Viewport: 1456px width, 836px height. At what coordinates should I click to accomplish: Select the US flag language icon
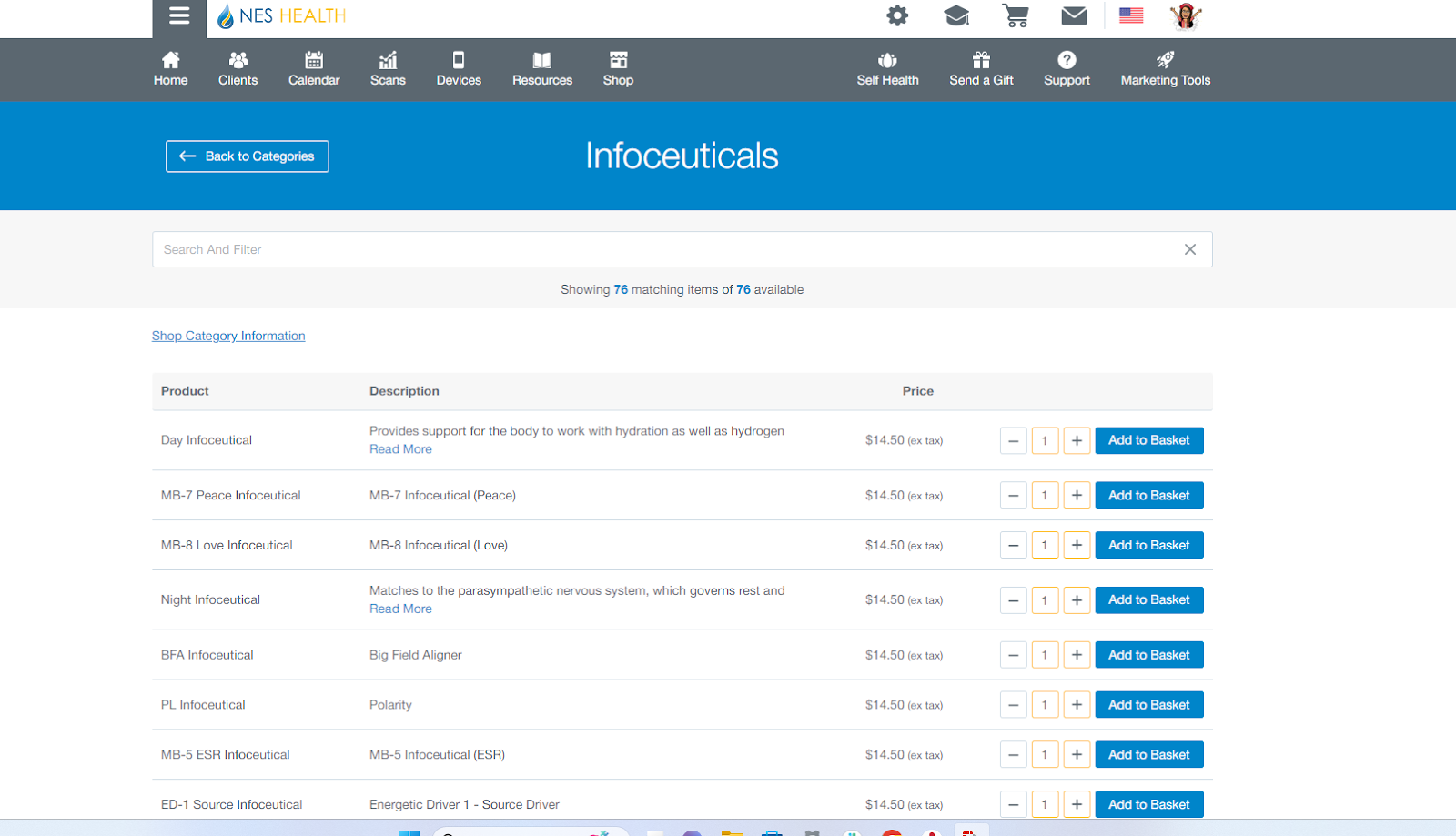[x=1131, y=15]
